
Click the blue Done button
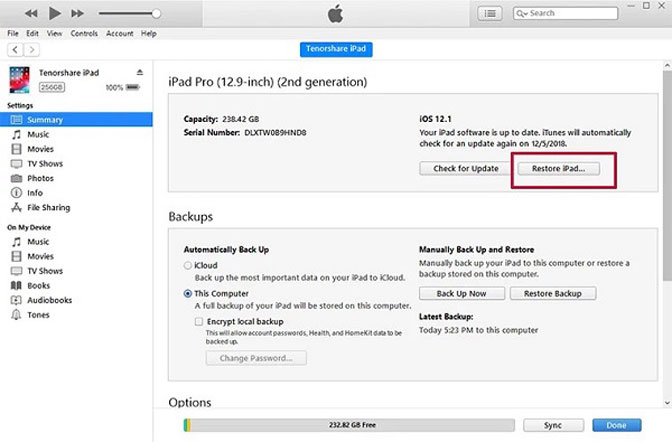[617, 425]
